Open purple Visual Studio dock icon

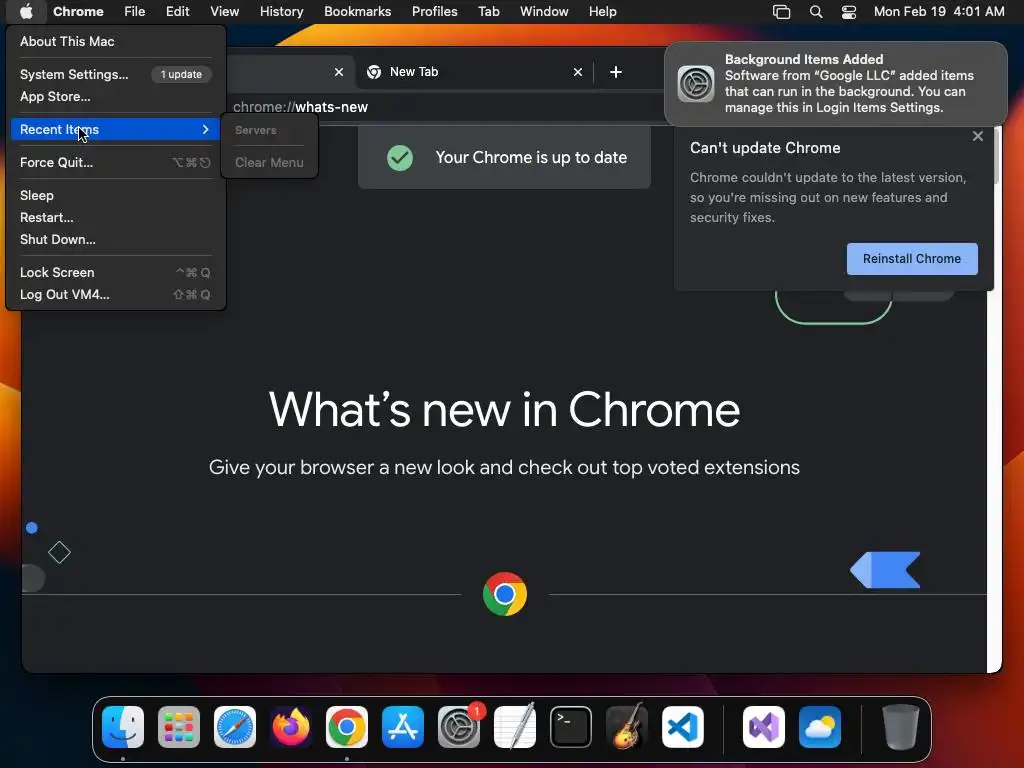pyautogui.click(x=764, y=727)
